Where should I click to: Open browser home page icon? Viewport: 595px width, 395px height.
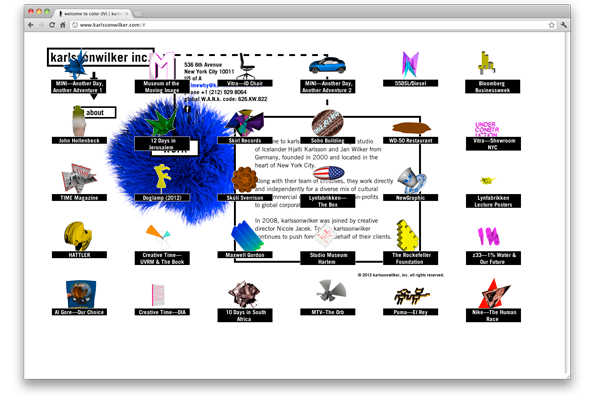click(x=63, y=25)
